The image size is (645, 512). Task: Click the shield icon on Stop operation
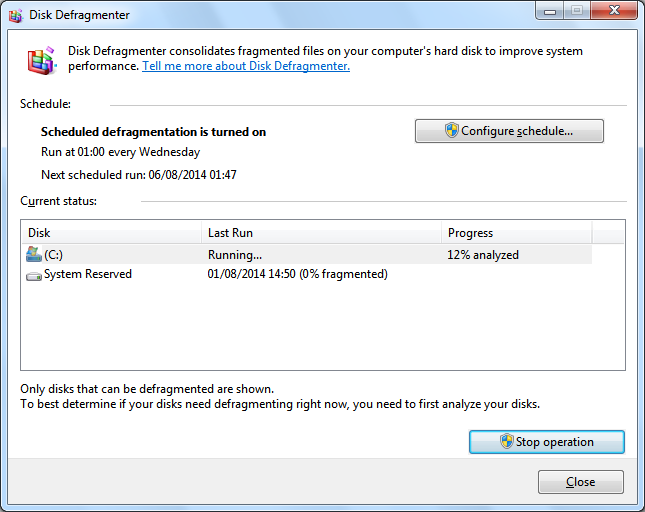coord(506,442)
